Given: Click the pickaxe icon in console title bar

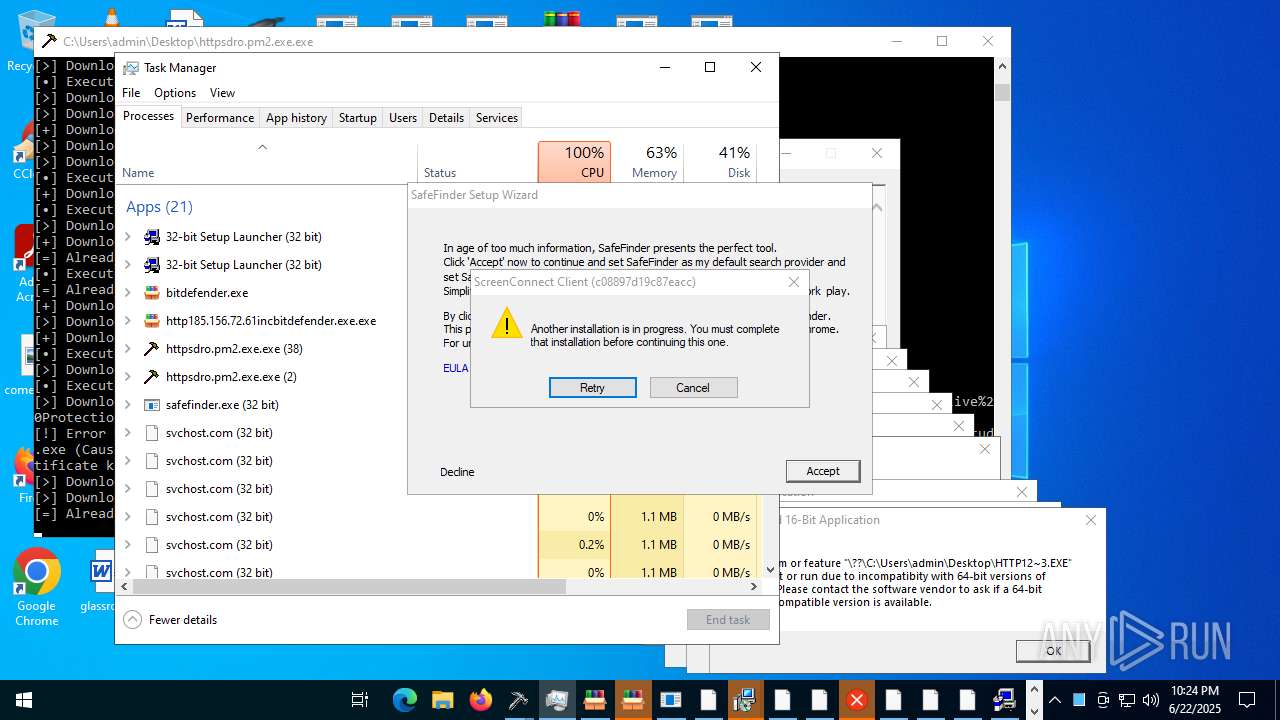Looking at the screenshot, I should click(x=49, y=42).
